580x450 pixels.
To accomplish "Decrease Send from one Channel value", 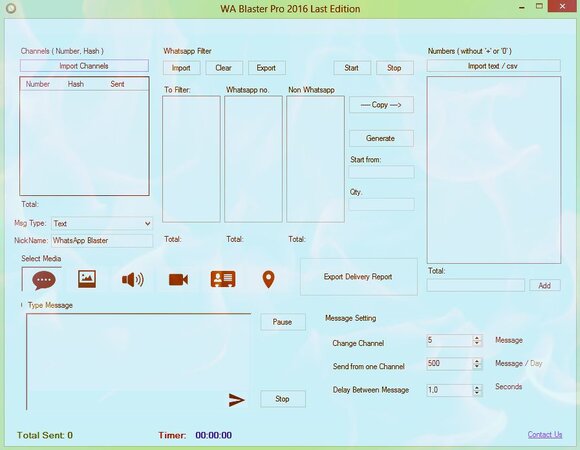I will (477, 366).
